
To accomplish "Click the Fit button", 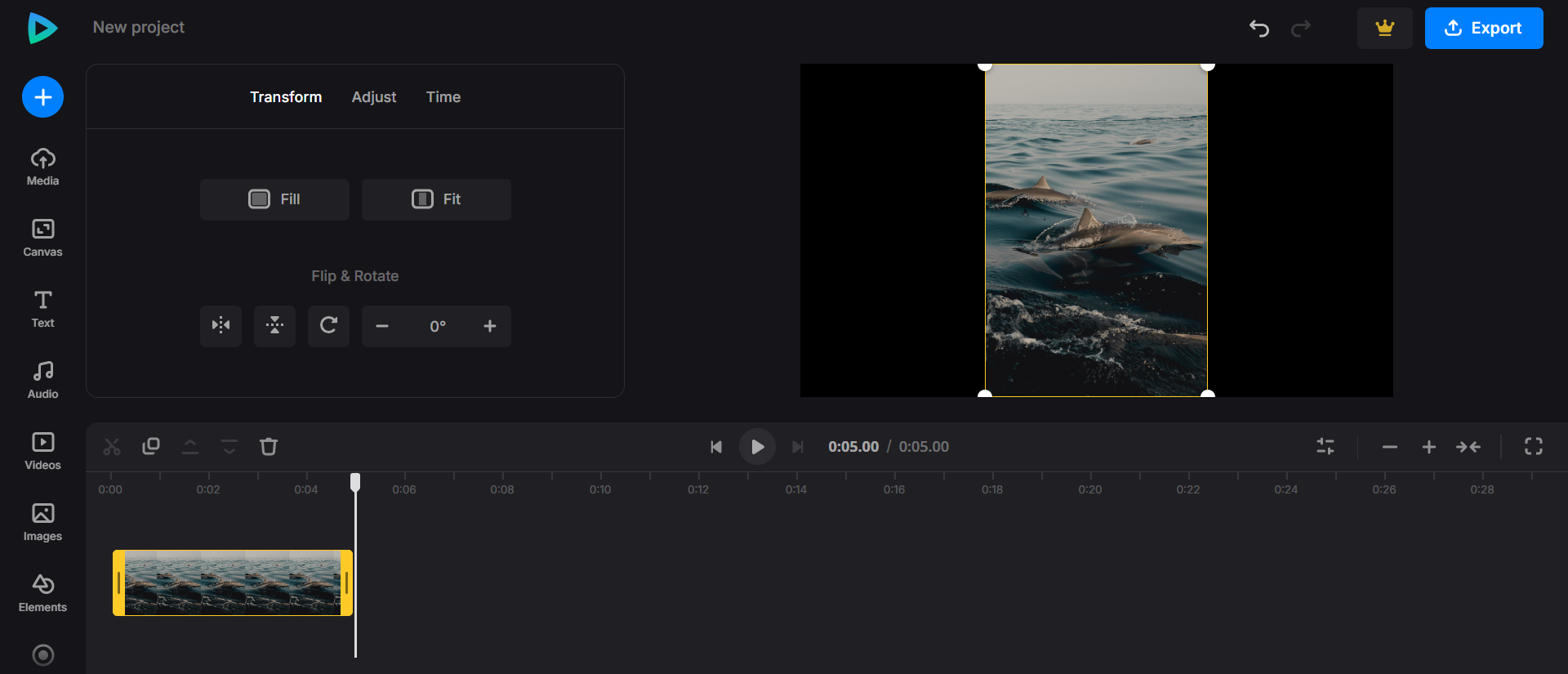I will (x=436, y=199).
